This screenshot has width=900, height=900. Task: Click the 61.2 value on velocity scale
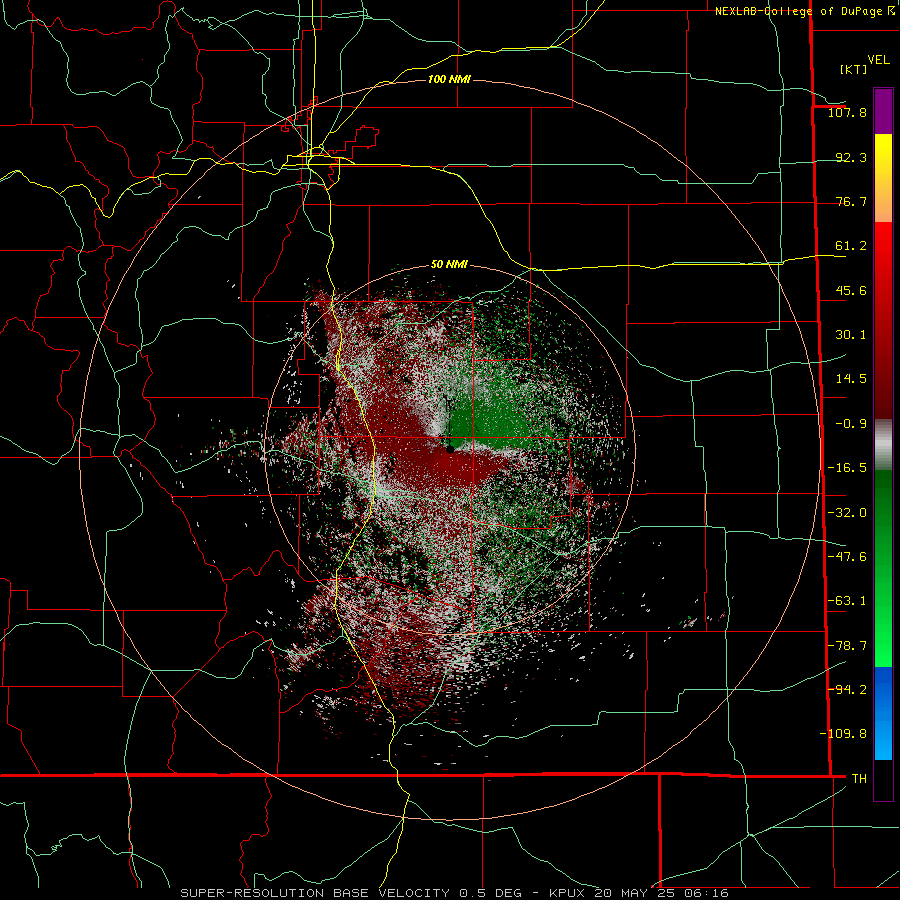(x=851, y=246)
